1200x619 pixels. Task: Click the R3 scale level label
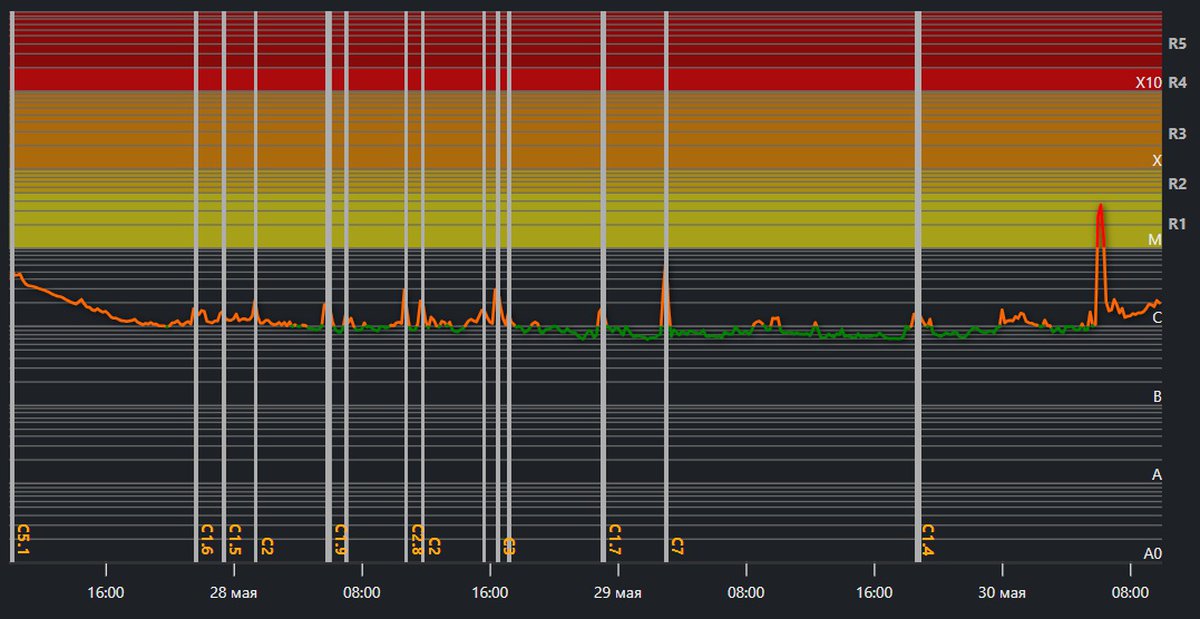click(x=1177, y=134)
